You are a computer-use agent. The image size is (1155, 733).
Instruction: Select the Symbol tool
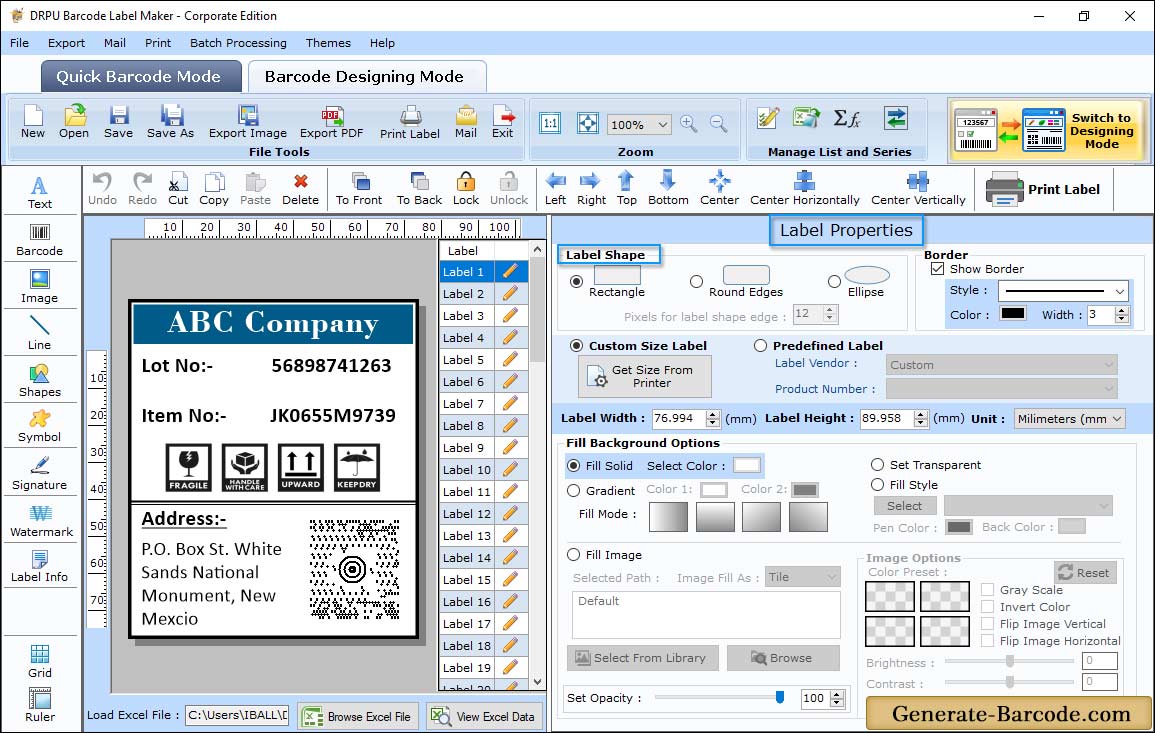coord(40,426)
